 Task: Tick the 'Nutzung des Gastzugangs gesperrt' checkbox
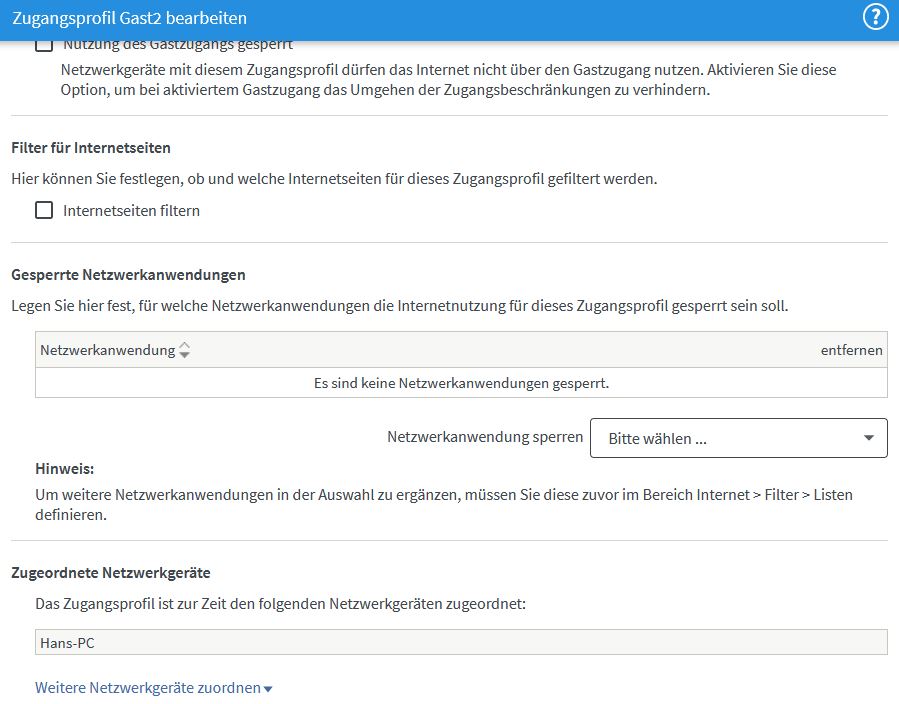pyautogui.click(x=44, y=45)
